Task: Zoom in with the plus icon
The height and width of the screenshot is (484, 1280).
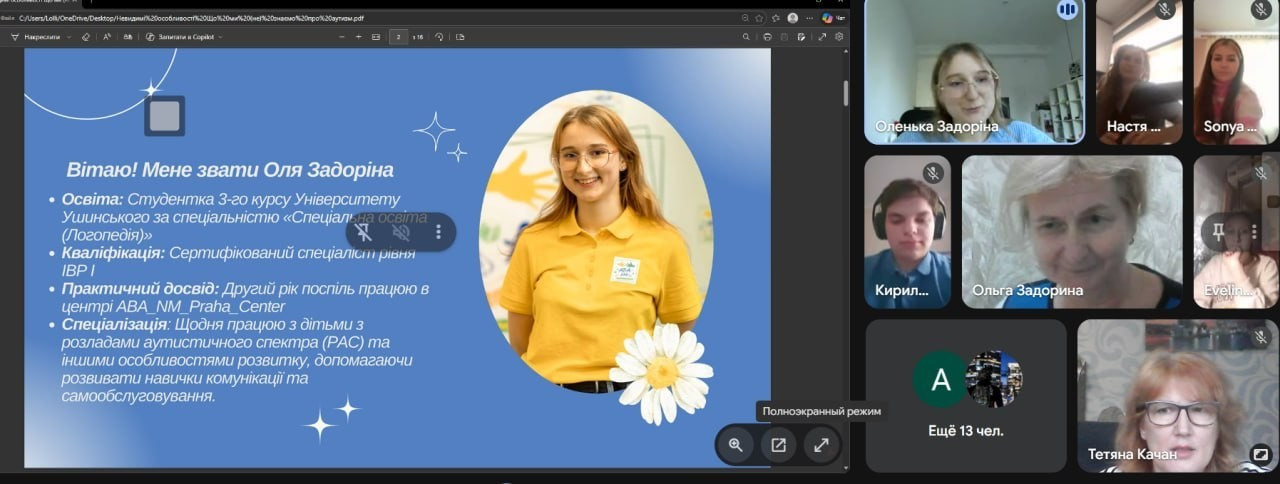Action: (x=359, y=37)
